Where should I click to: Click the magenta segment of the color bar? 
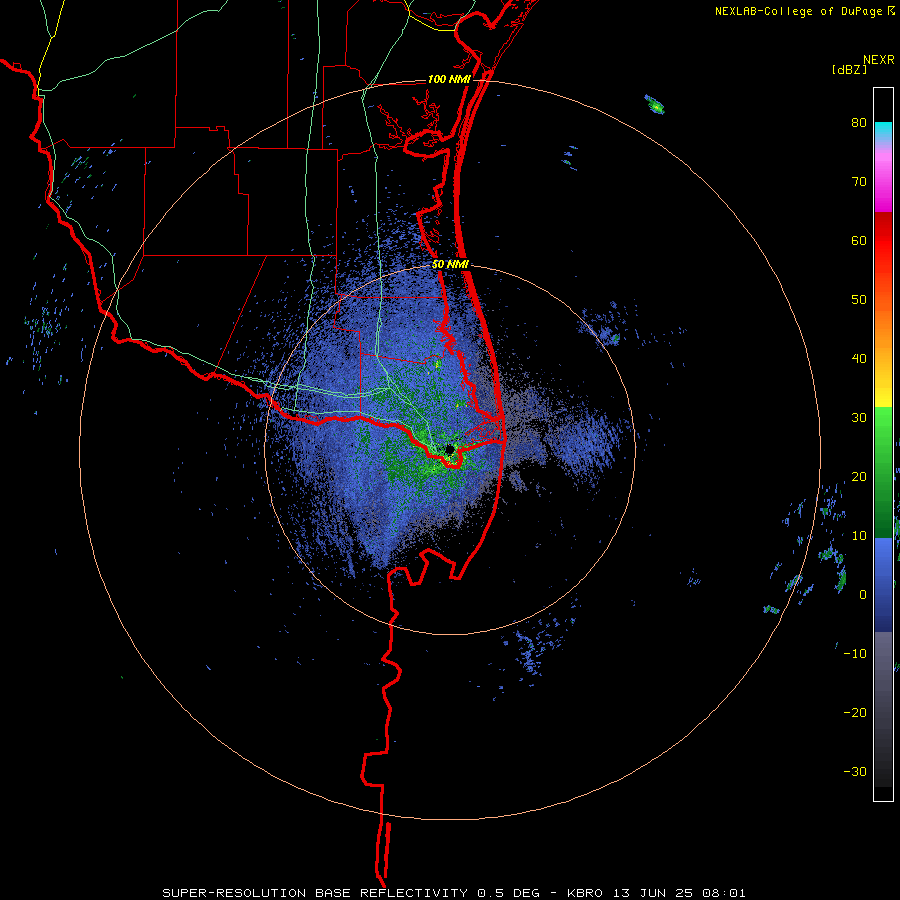(883, 184)
